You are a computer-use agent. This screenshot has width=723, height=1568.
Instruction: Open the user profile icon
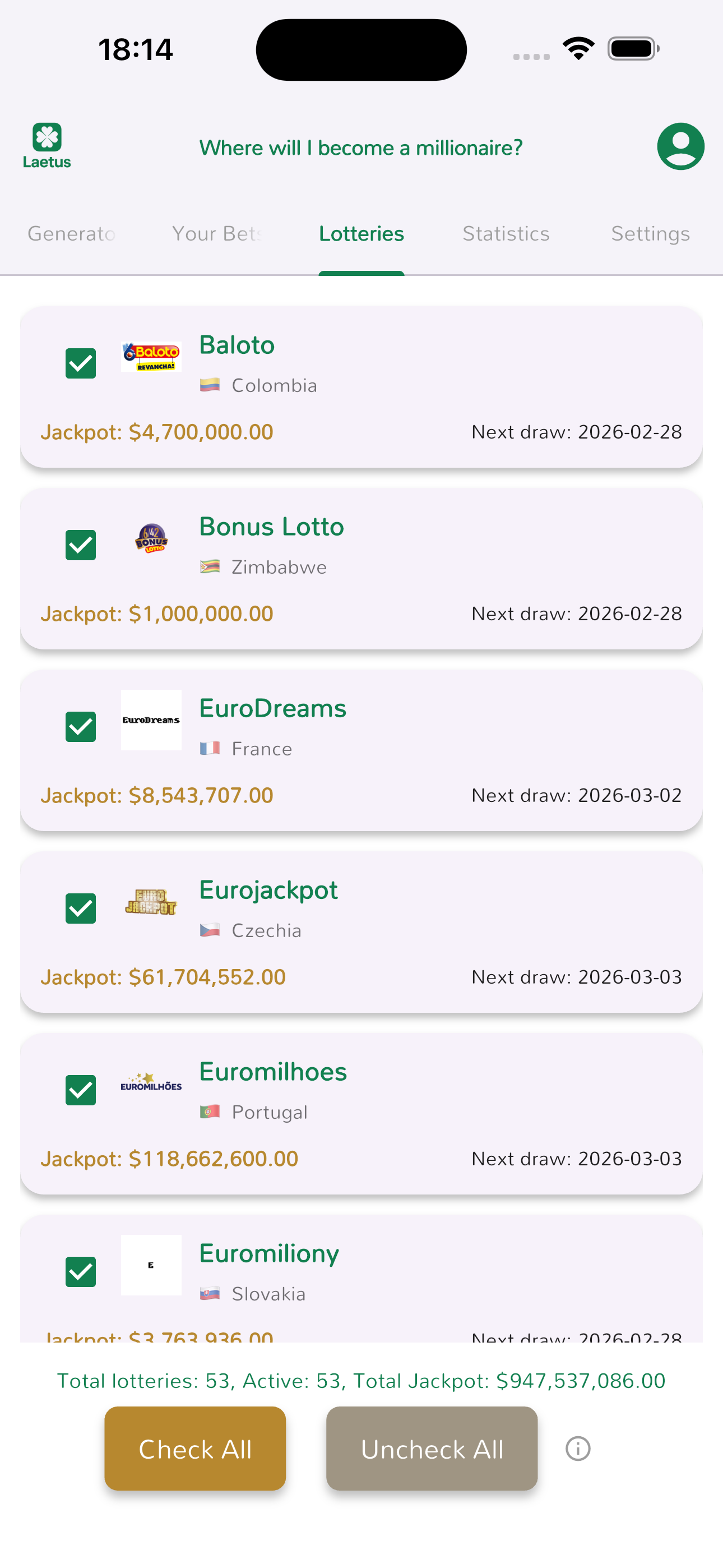click(680, 146)
